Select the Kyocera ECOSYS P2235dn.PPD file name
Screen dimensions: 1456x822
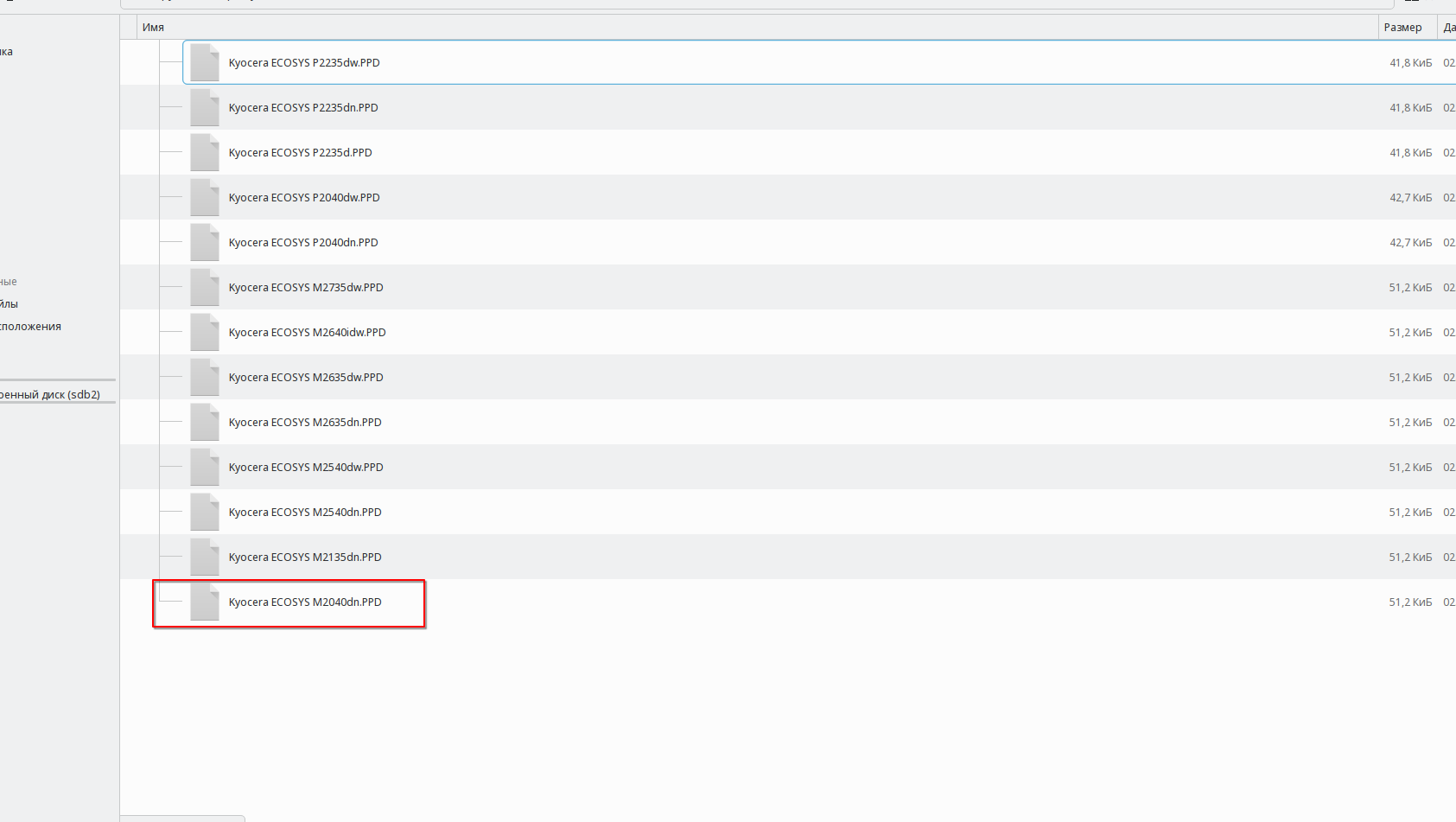(302, 107)
